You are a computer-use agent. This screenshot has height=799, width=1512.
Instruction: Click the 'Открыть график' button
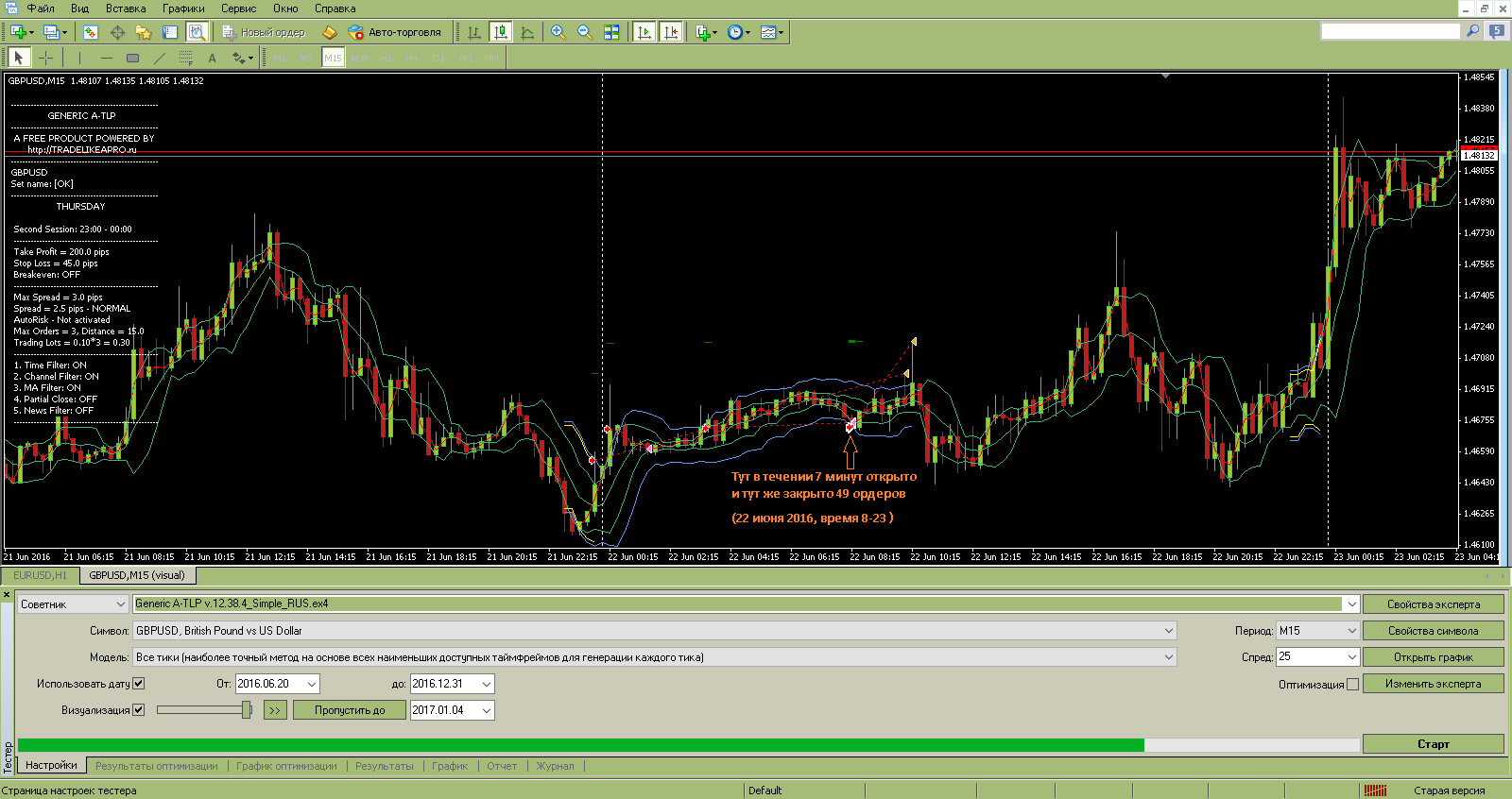click(1434, 657)
